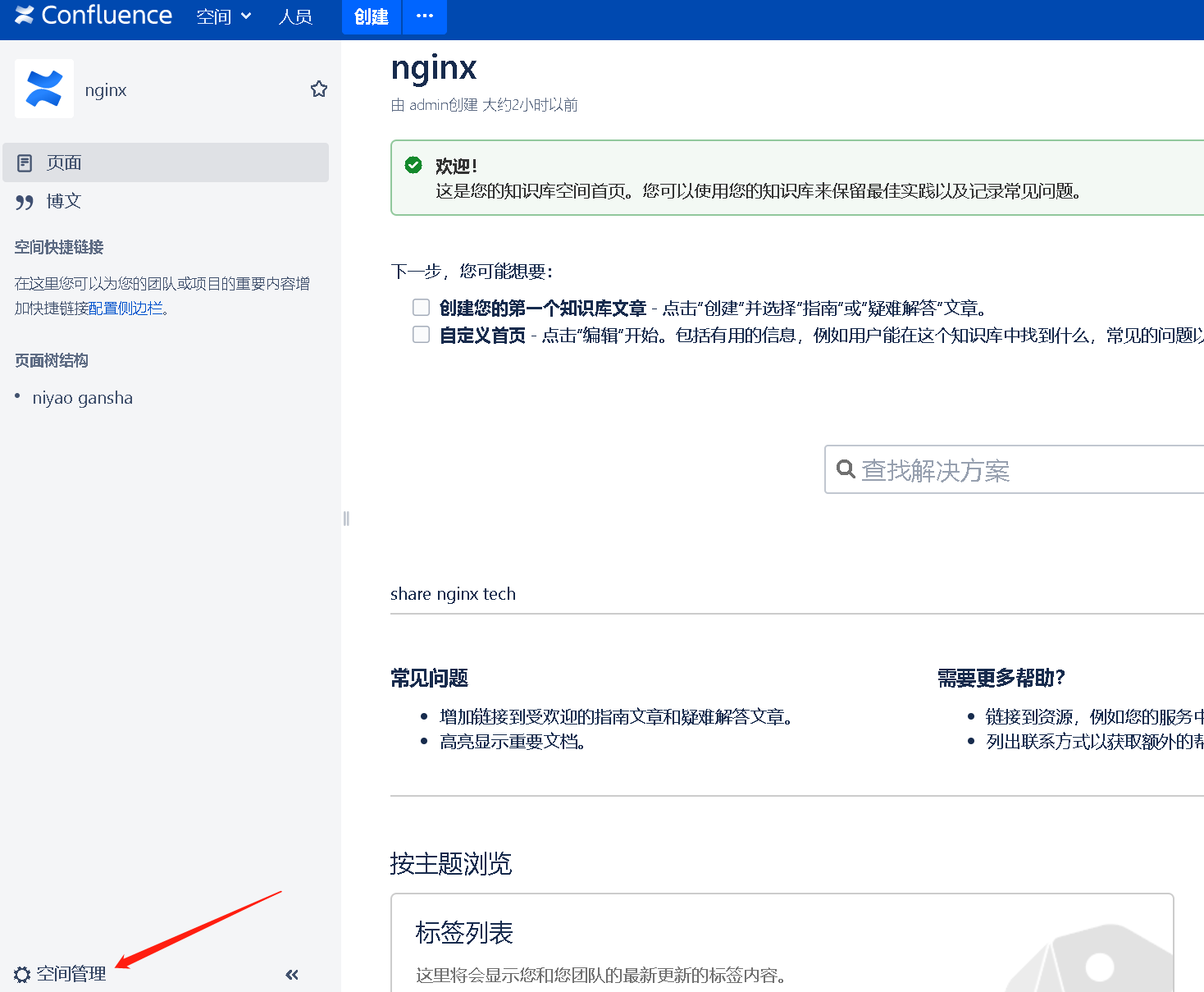Check 创建您的第一个知识库文章 task box

(421, 308)
